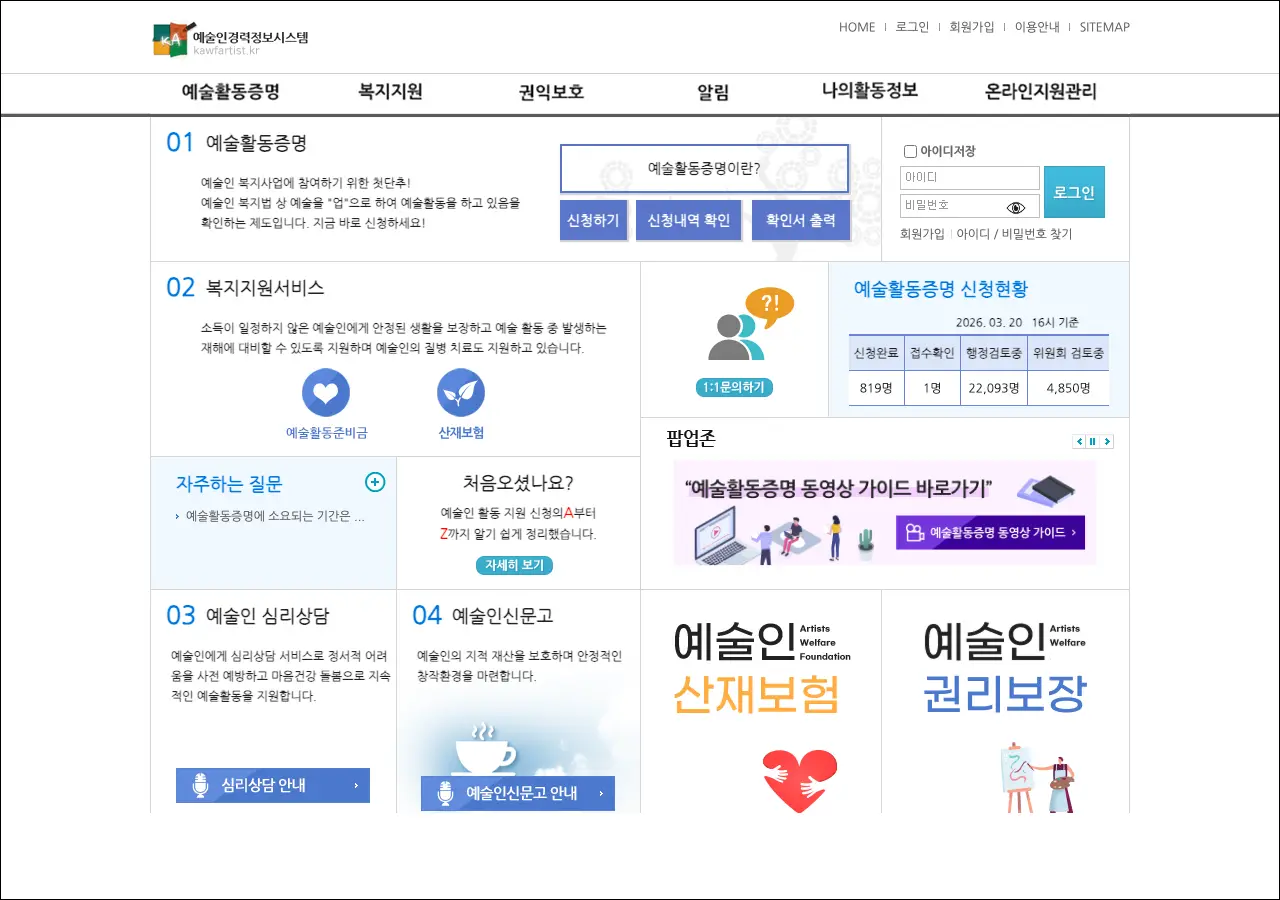Open the SITEMAP link
This screenshot has width=1280, height=900.
click(1104, 27)
